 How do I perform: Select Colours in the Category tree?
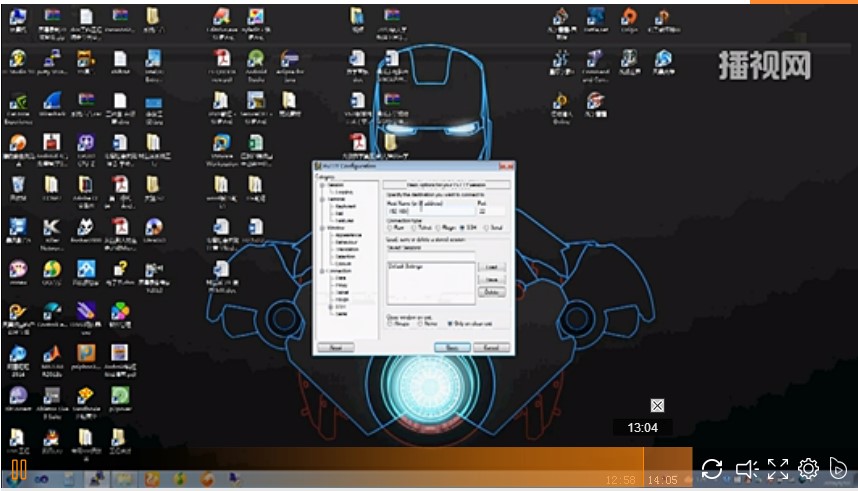coord(343,263)
